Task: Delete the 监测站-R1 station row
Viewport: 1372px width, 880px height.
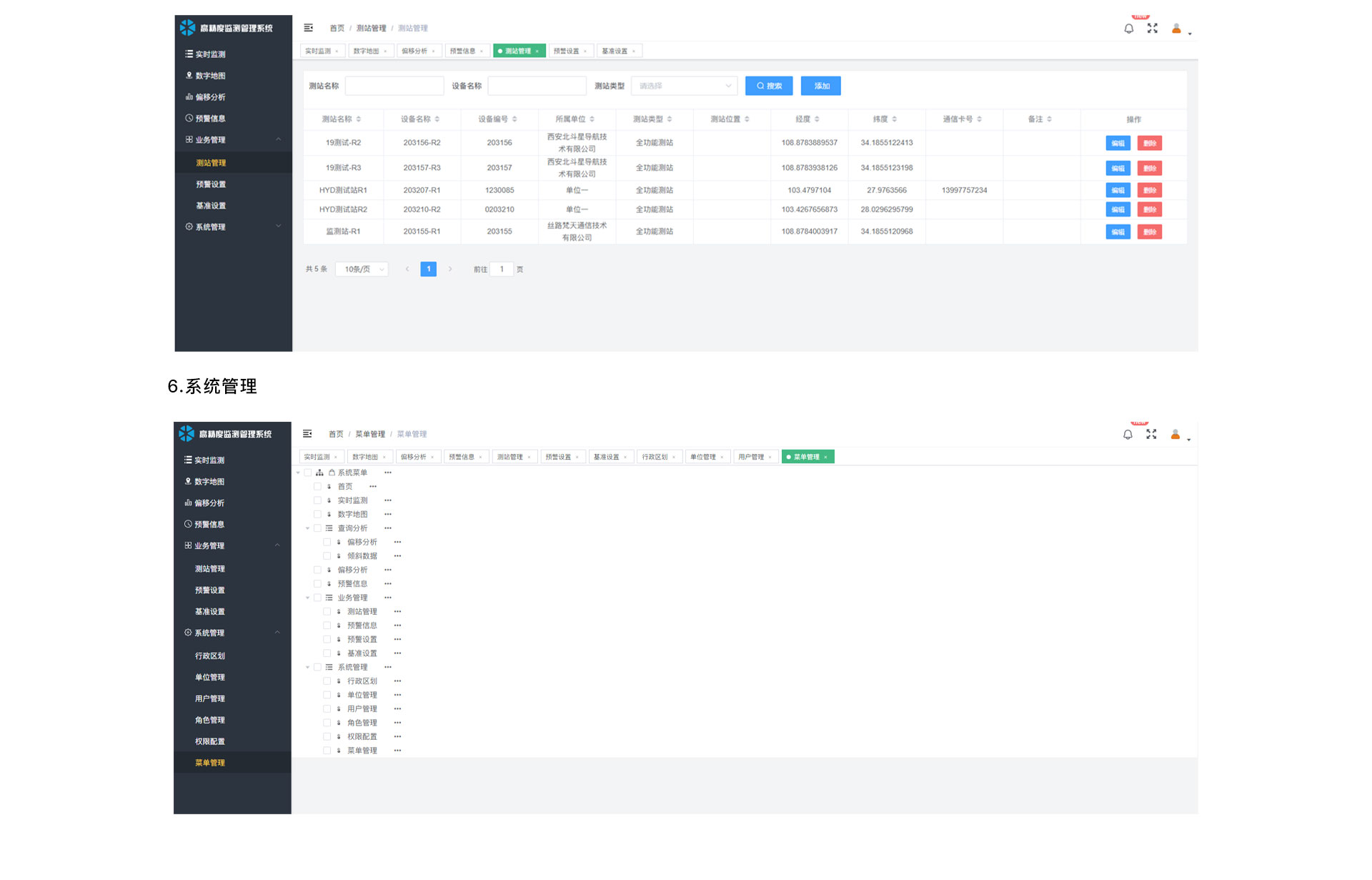Action: point(1149,232)
